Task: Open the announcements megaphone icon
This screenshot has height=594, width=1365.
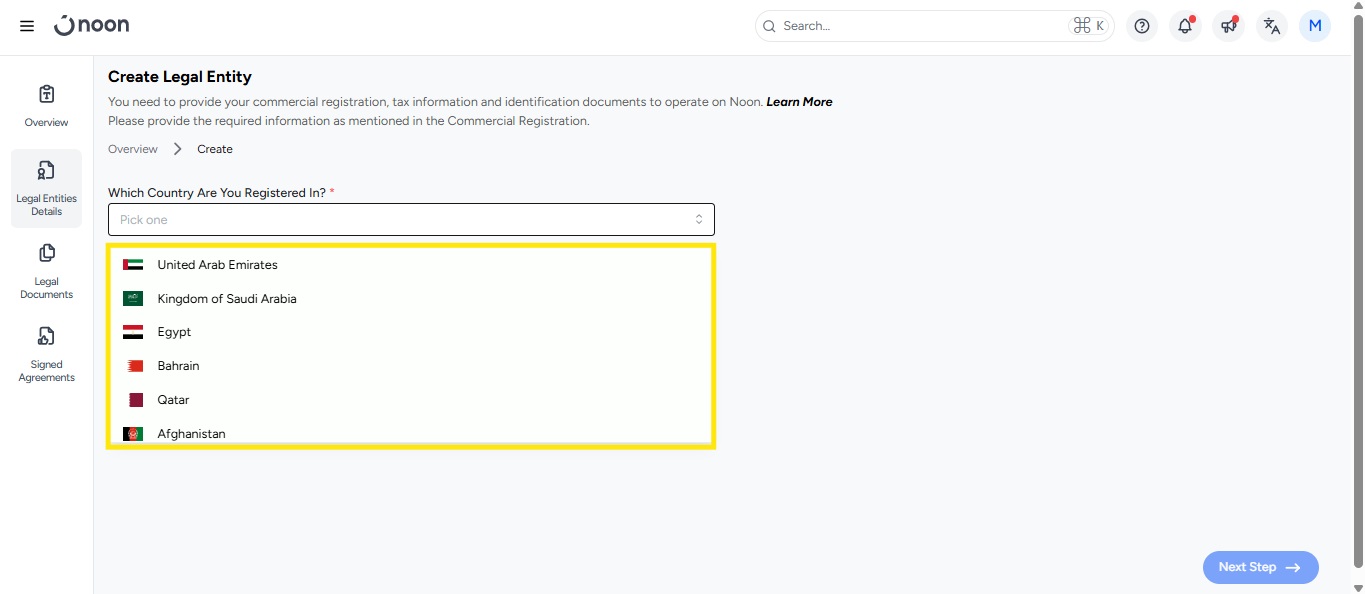Action: click(x=1228, y=26)
